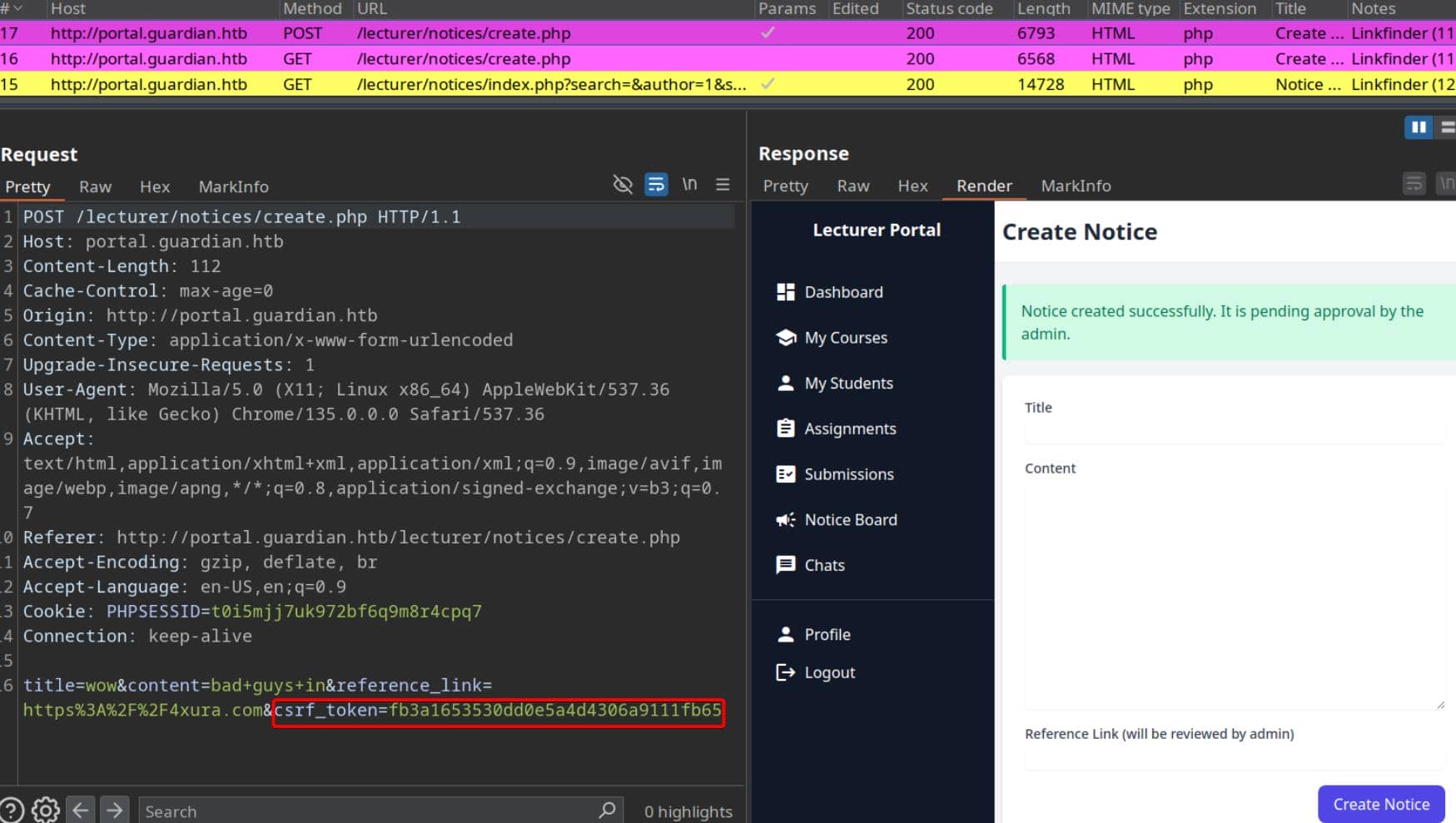Sort history by Status code column
Viewport: 1456px width, 823px height.
[949, 8]
